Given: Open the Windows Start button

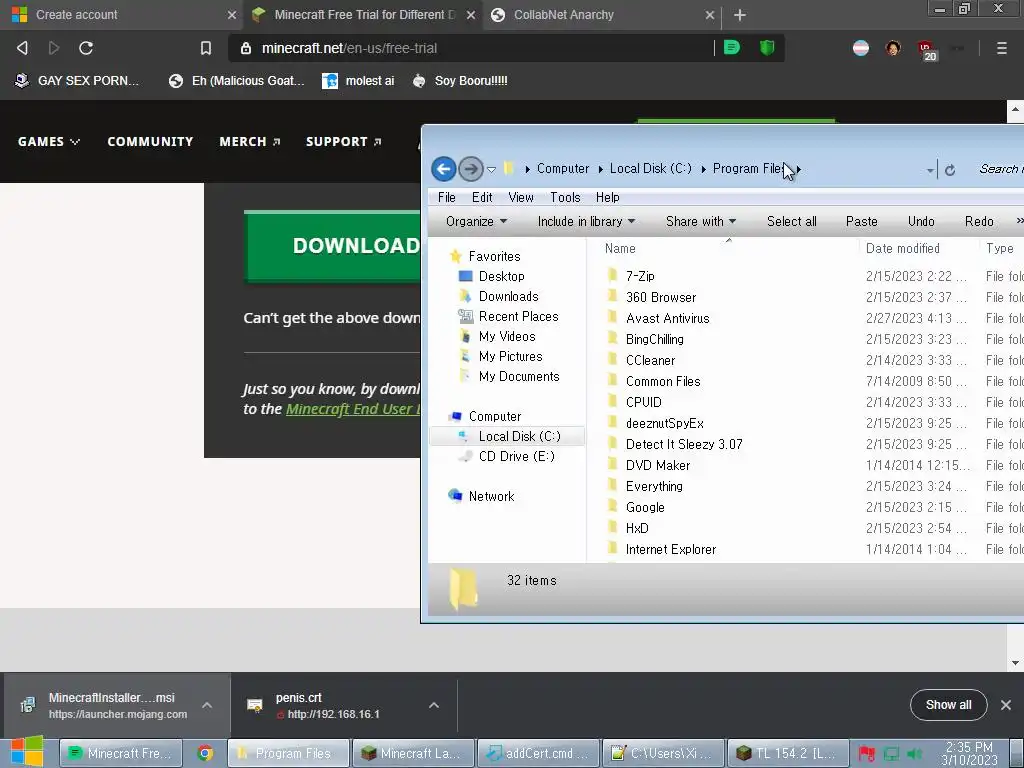Looking at the screenshot, I should (27, 752).
